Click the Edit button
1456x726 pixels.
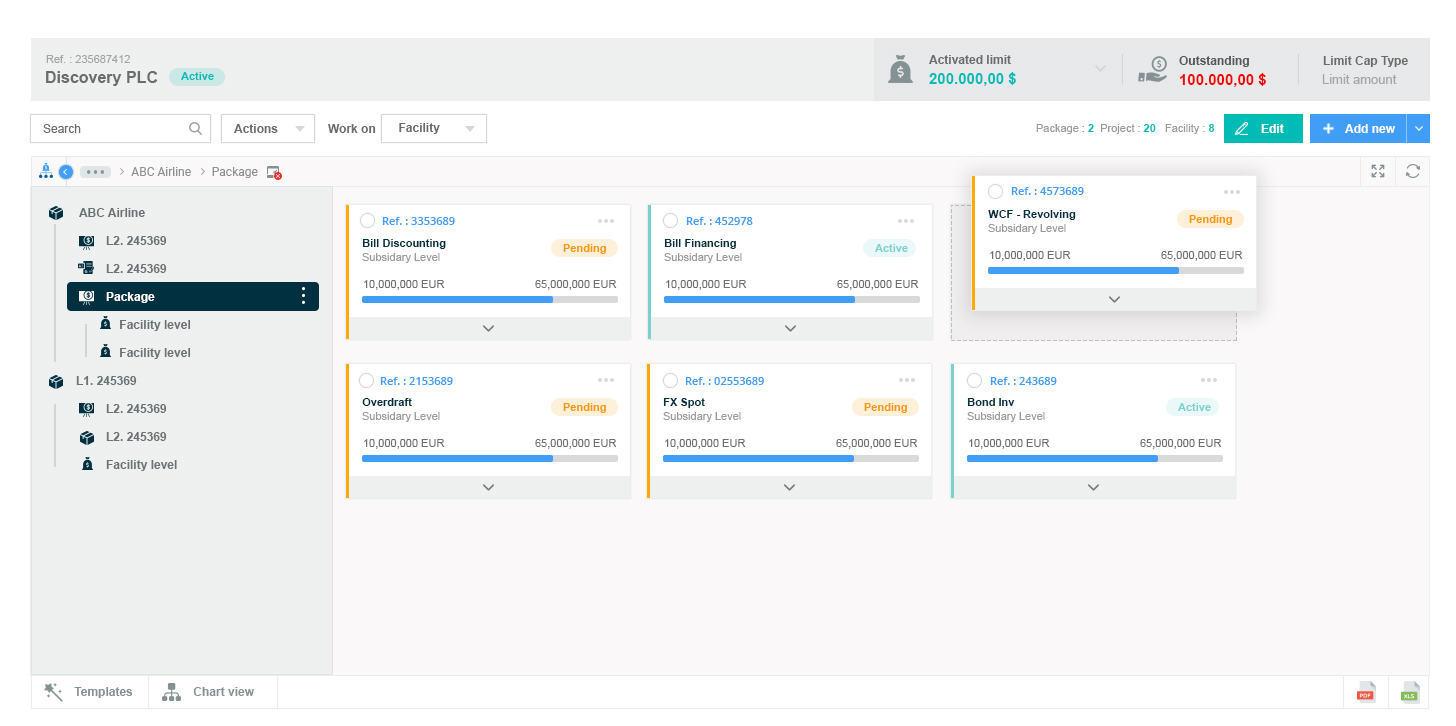coord(1262,129)
